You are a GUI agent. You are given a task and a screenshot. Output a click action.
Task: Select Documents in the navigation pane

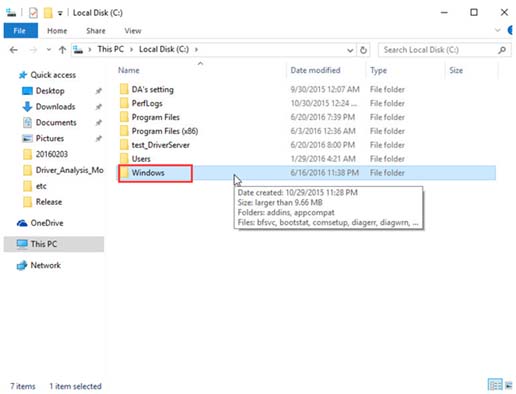pos(56,123)
